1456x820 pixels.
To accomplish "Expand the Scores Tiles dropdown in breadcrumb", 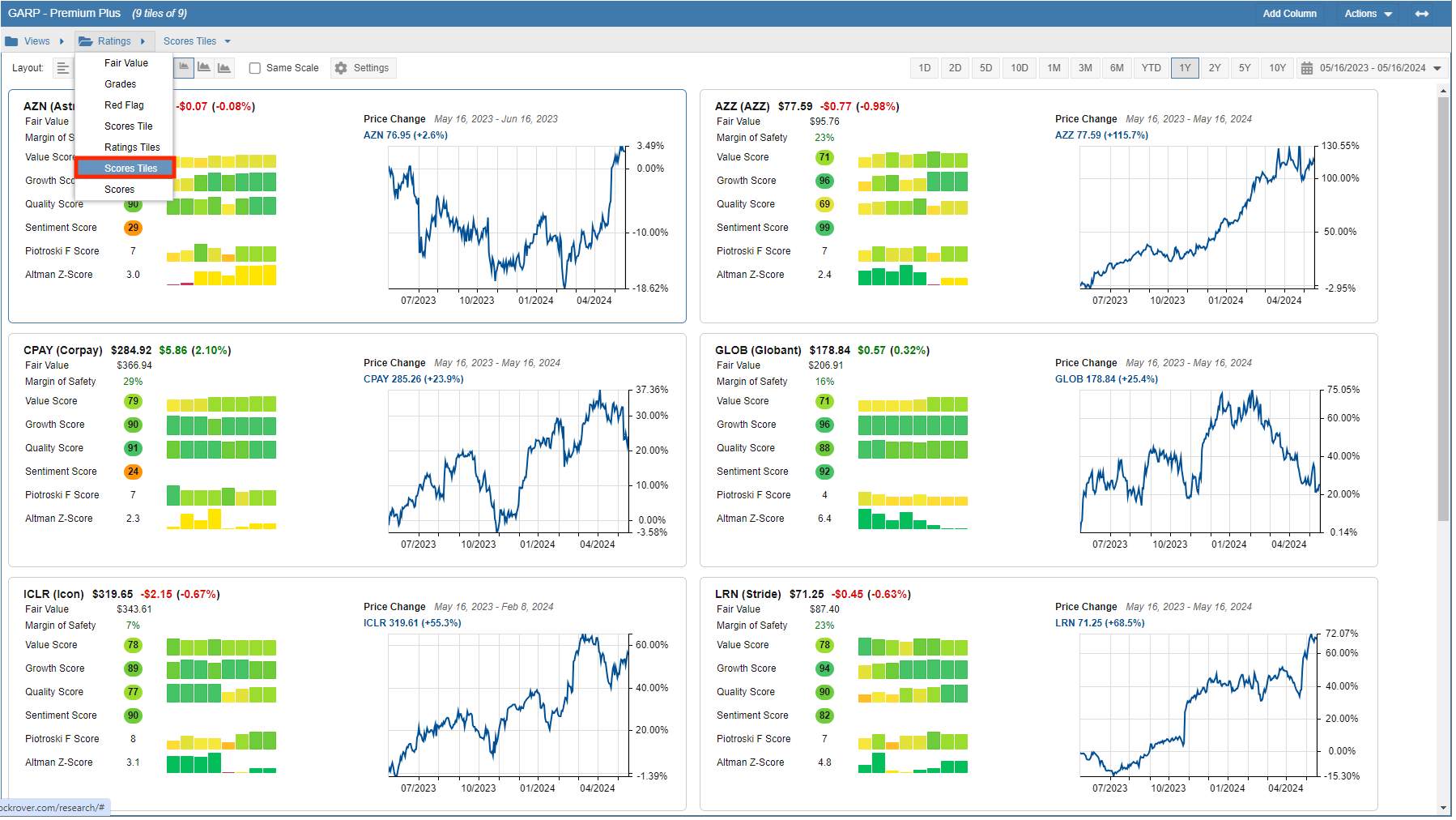I will 228,41.
